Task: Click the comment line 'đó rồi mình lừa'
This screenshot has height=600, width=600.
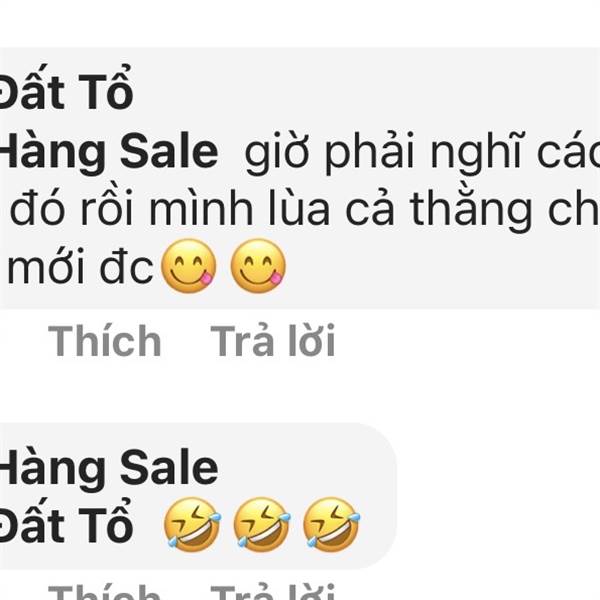Action: click(170, 210)
